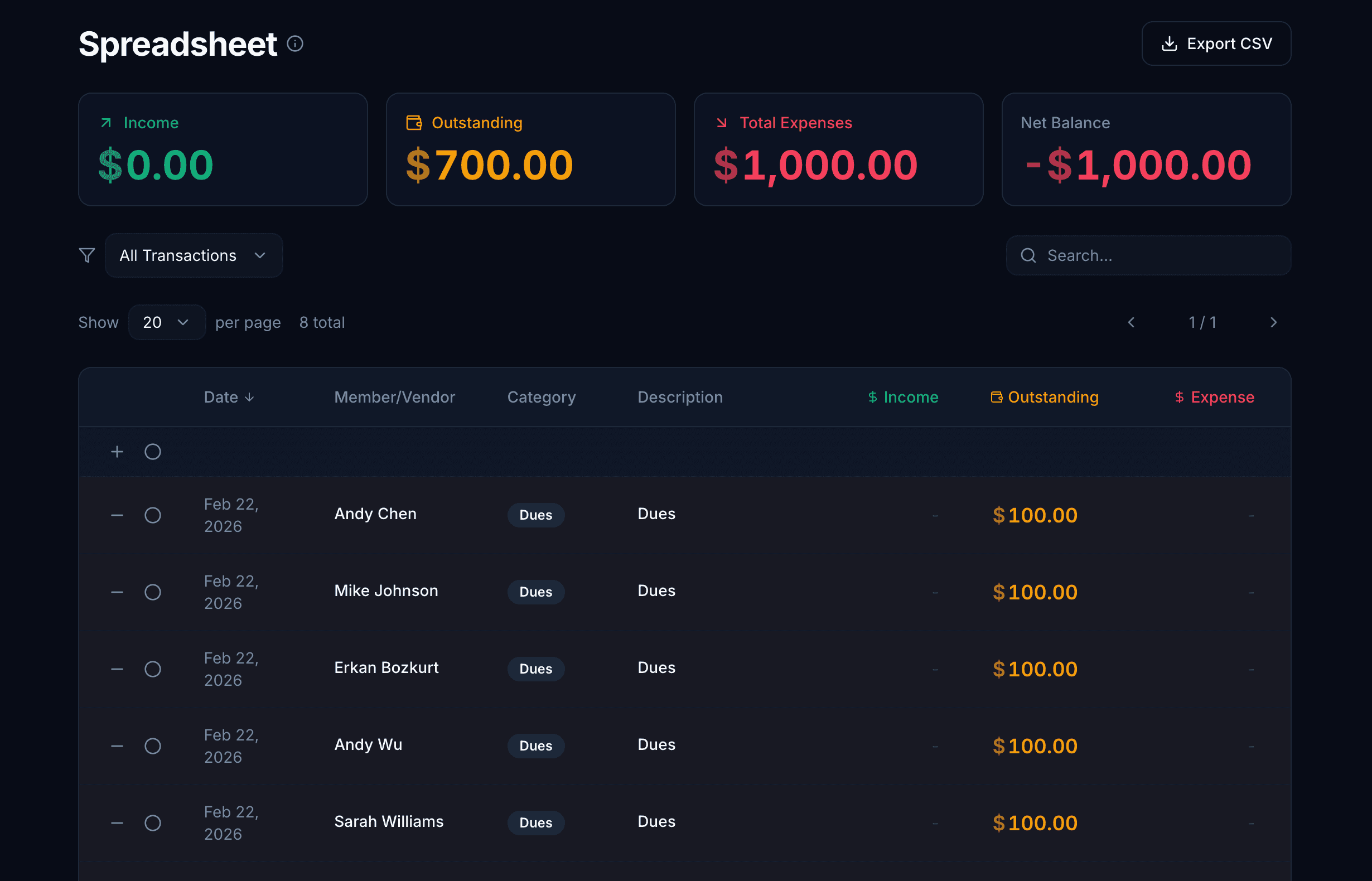
Task: Click the plus icon to add row
Action: click(x=117, y=452)
